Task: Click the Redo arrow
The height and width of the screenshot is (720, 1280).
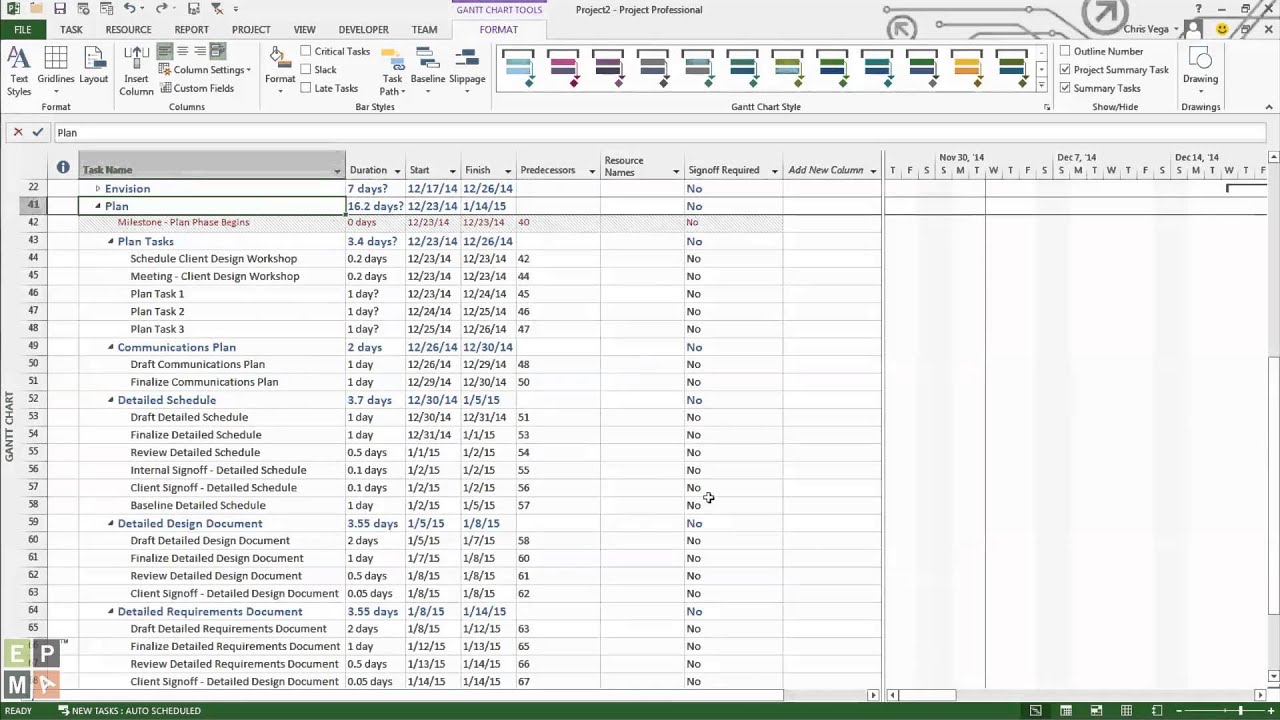Action: [x=161, y=9]
